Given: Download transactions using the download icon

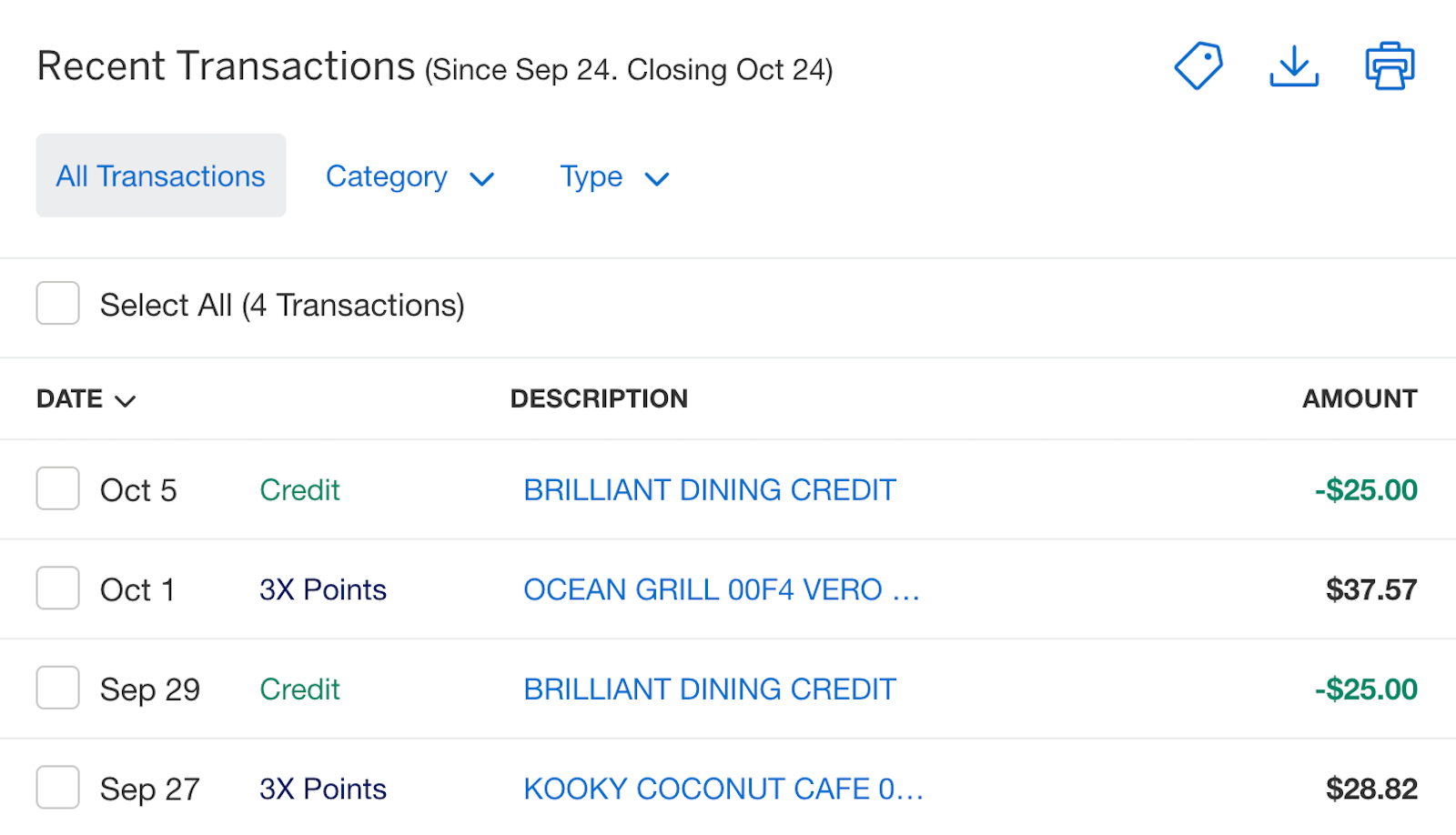Looking at the screenshot, I should coord(1294,65).
